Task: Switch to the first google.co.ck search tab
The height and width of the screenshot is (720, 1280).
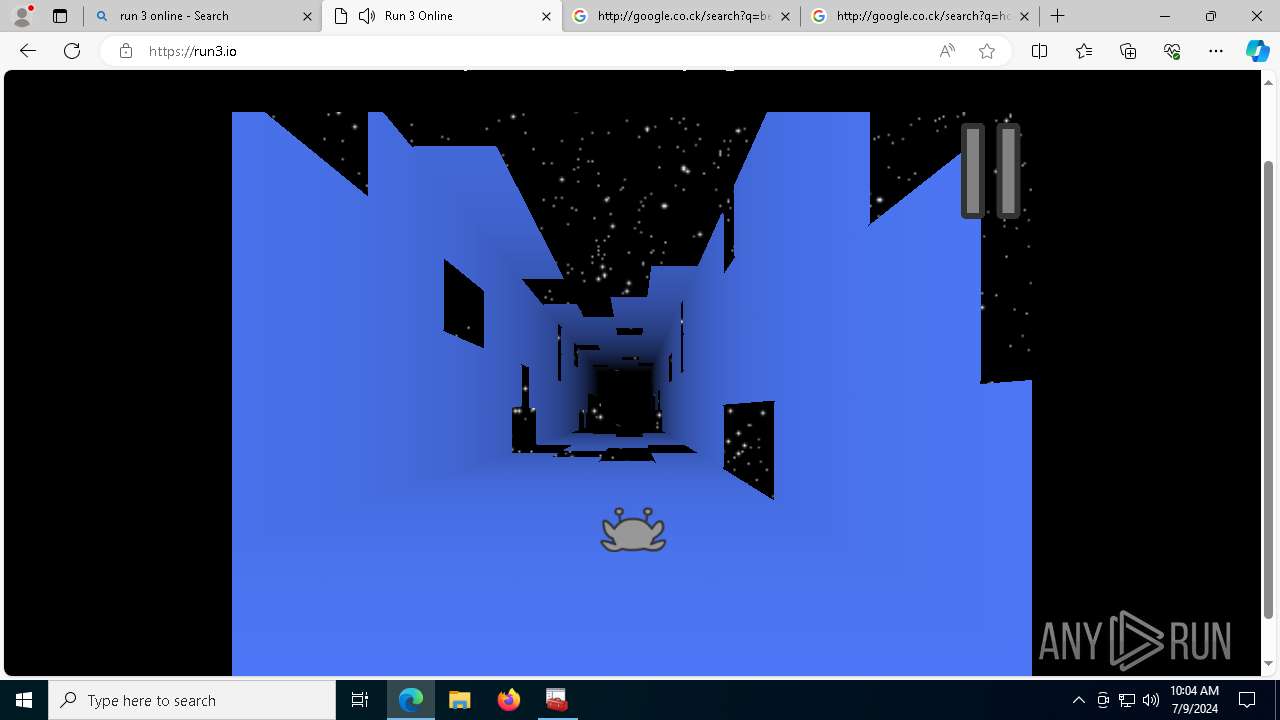Action: 681,16
